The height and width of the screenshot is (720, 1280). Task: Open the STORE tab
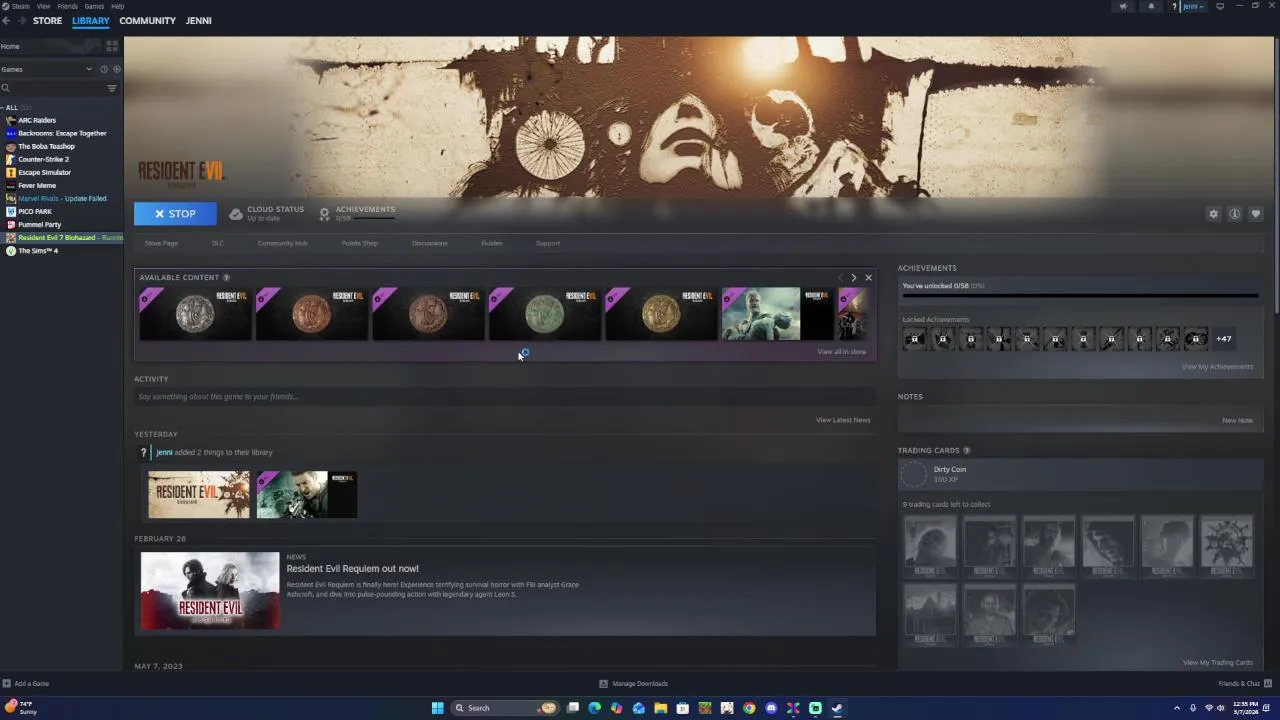(x=47, y=20)
